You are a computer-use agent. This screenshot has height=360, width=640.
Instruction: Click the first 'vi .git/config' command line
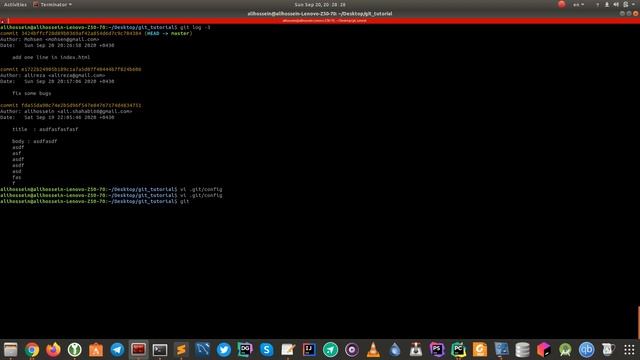111,189
